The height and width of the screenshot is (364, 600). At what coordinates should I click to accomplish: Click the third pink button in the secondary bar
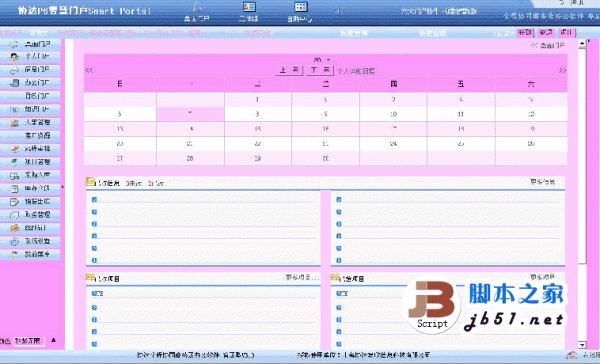point(566,33)
